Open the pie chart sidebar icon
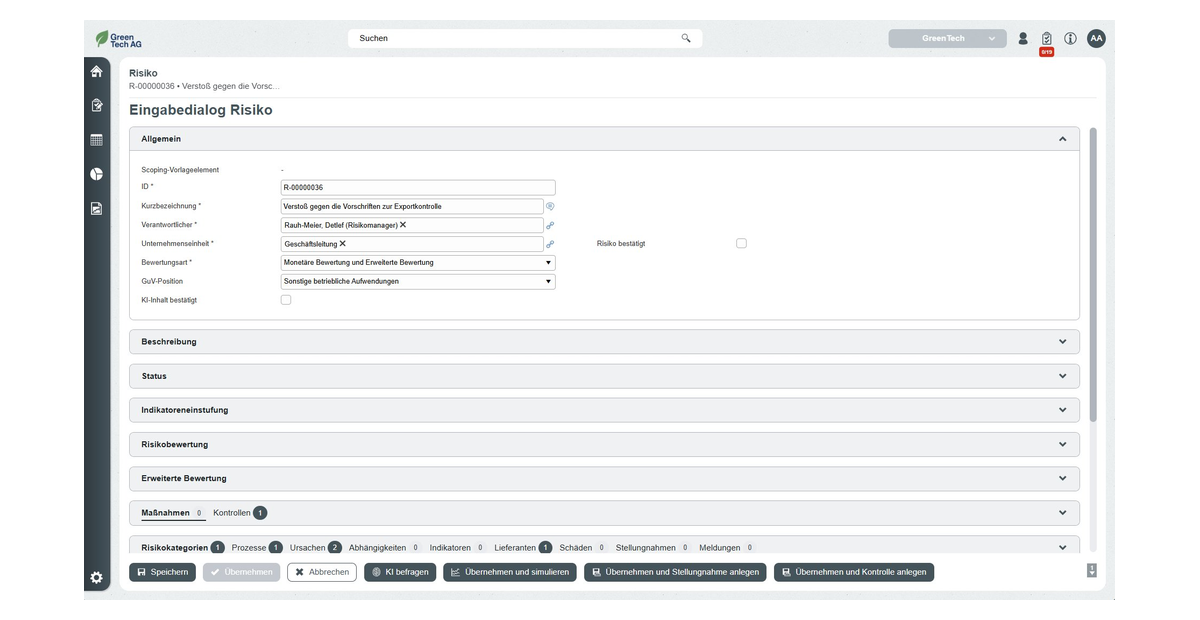The width and height of the screenshot is (1200, 620). 96,174
